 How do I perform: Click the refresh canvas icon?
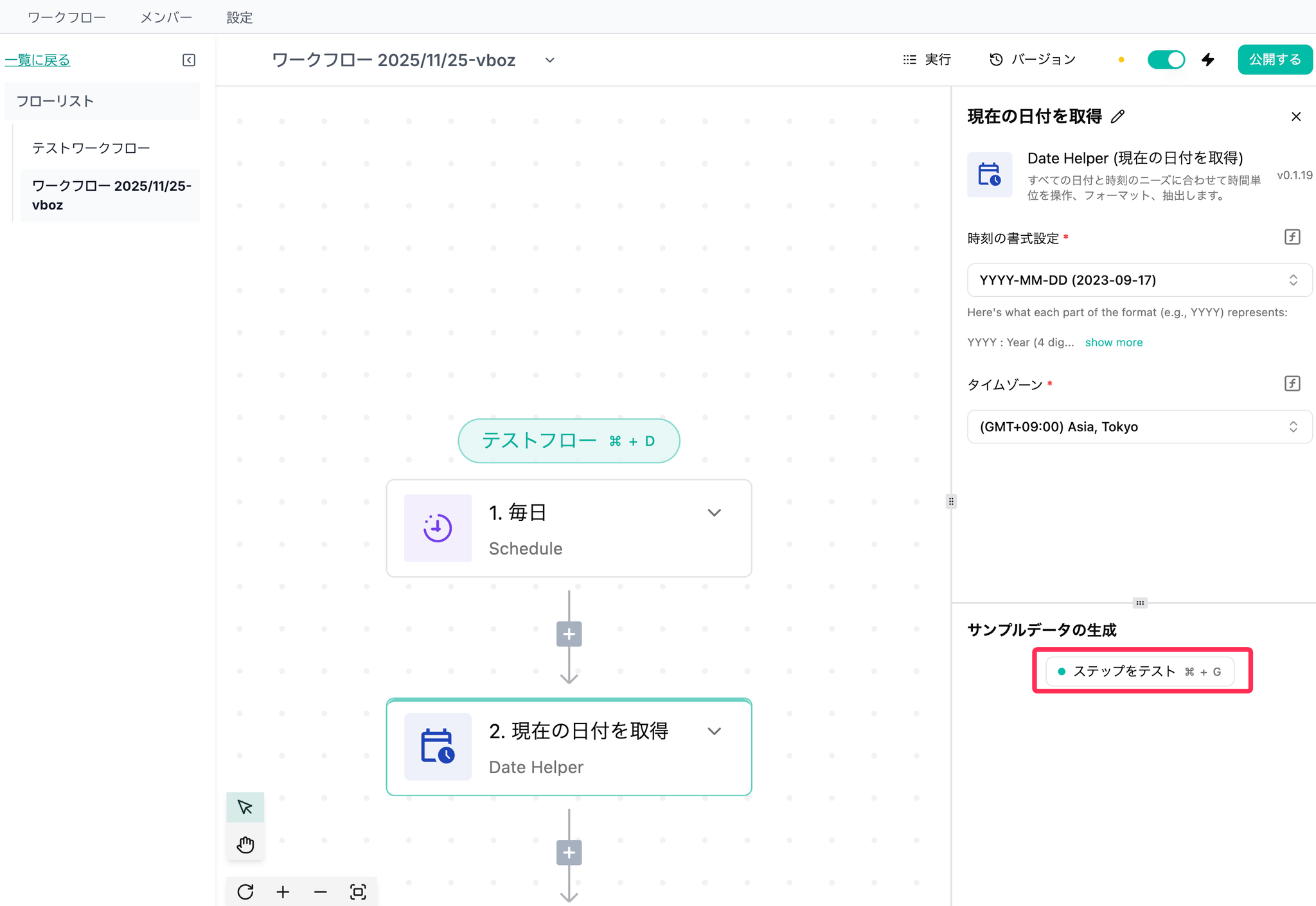point(245,892)
